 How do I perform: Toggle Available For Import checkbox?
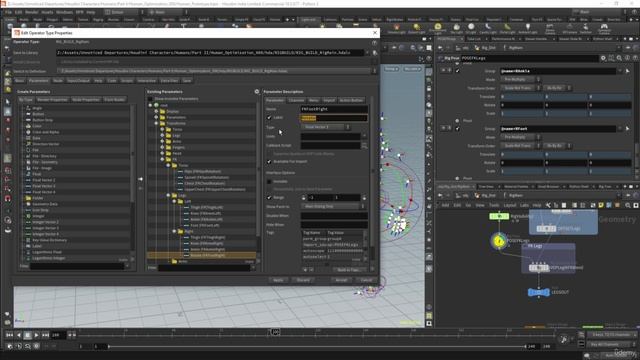(x=269, y=162)
